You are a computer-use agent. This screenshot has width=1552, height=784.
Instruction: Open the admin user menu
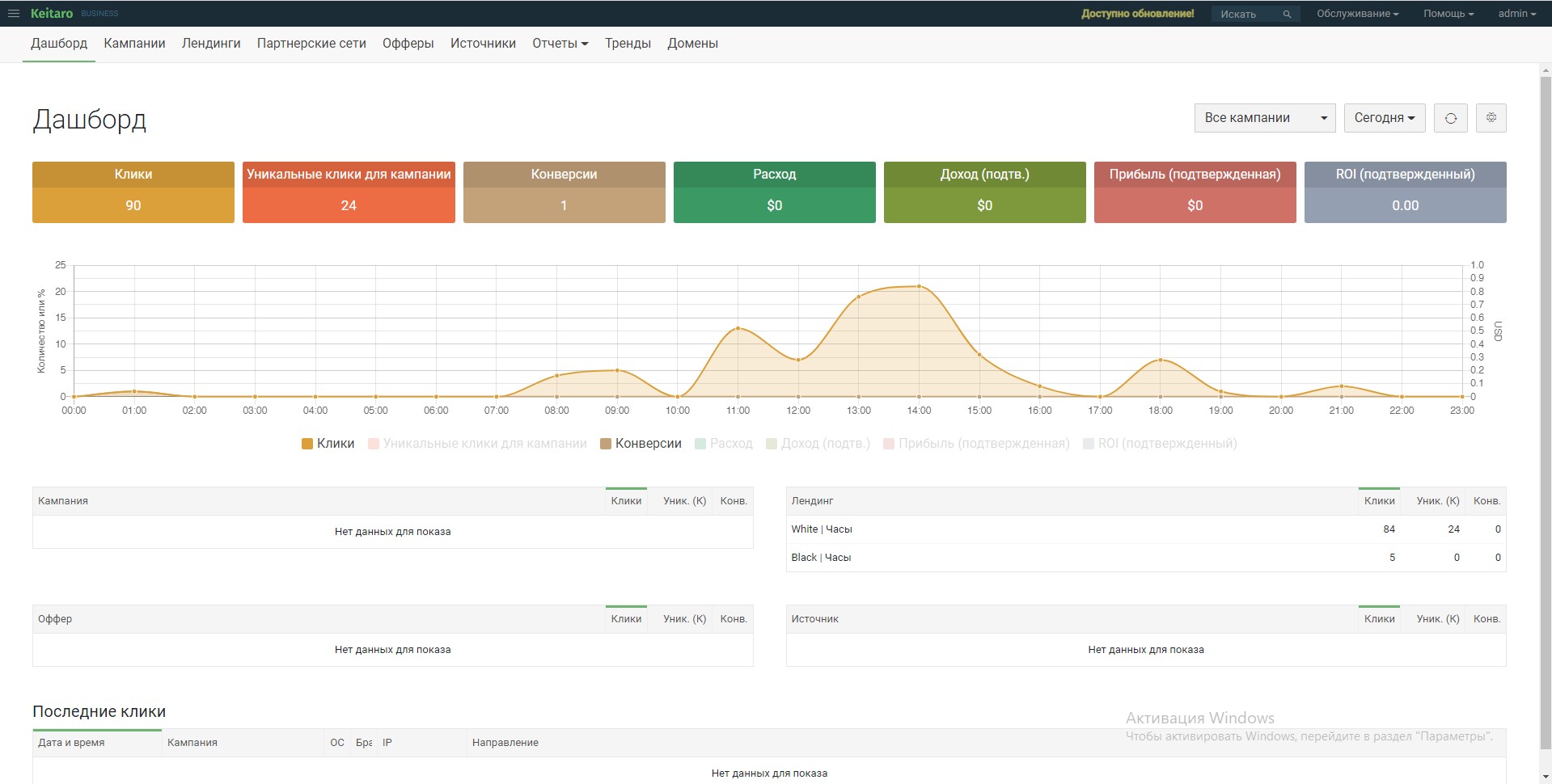click(1516, 14)
